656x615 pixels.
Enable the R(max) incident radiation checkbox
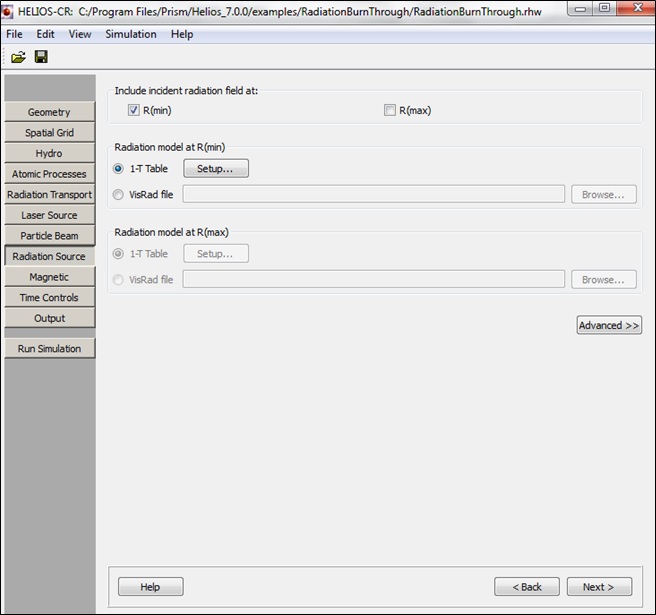(390, 110)
